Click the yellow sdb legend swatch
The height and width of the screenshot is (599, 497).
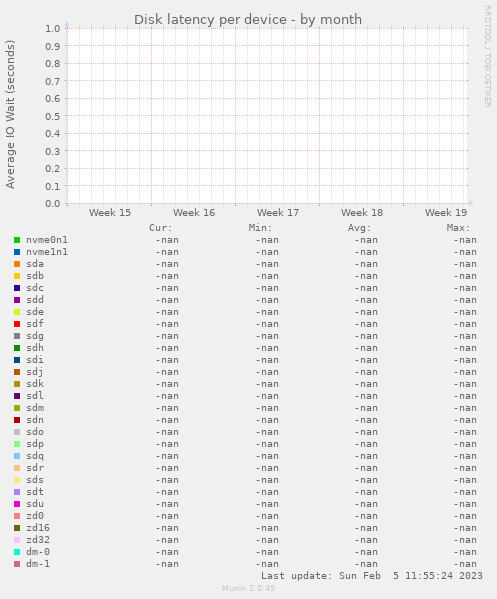(17, 276)
